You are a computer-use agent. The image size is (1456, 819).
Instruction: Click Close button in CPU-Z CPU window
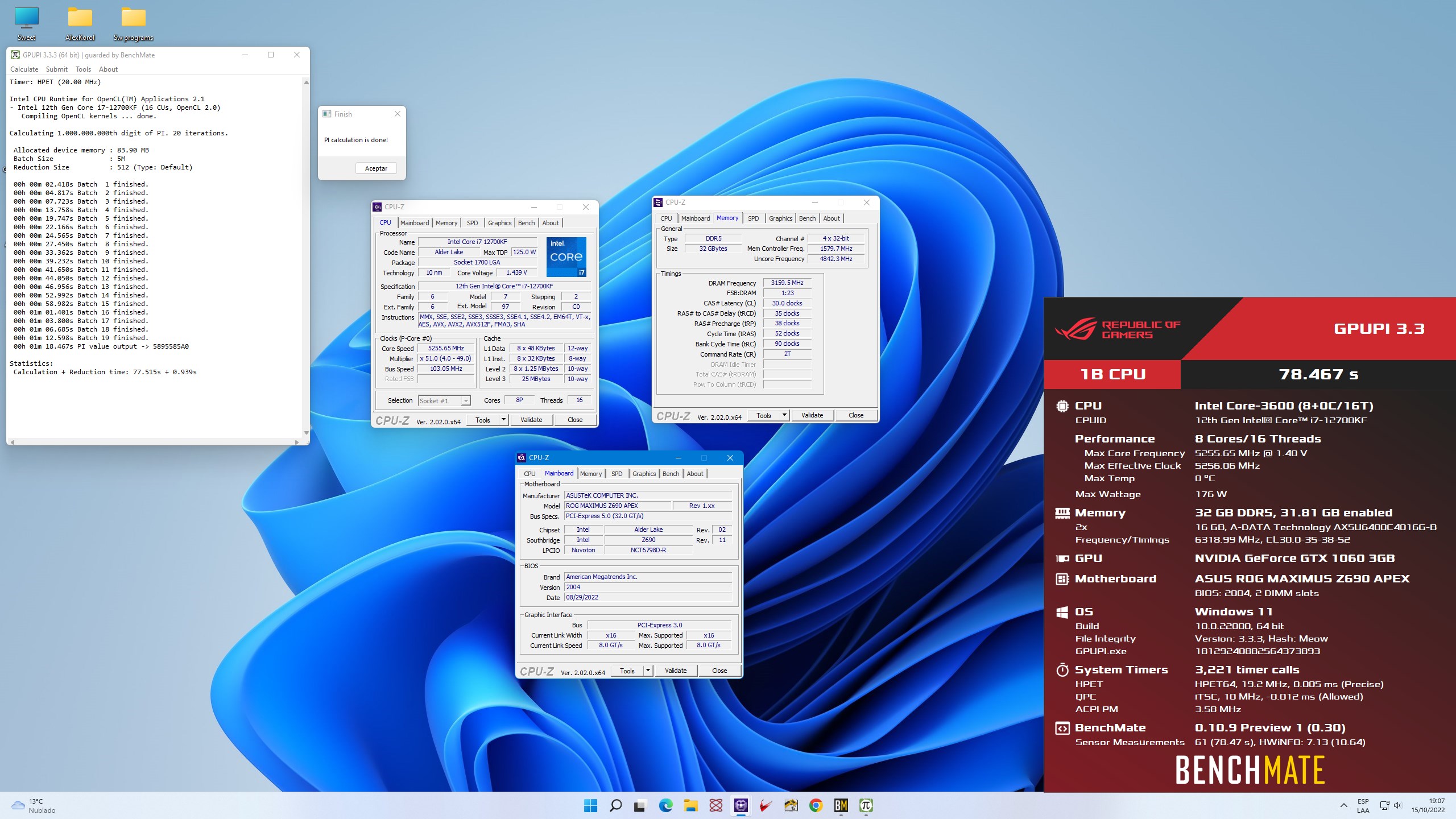coord(575,420)
